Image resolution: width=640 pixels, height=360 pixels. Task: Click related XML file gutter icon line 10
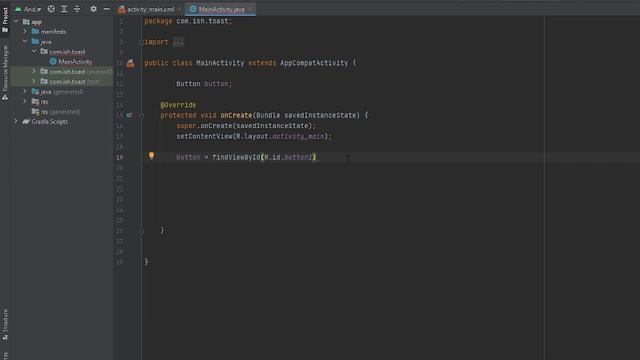130,63
